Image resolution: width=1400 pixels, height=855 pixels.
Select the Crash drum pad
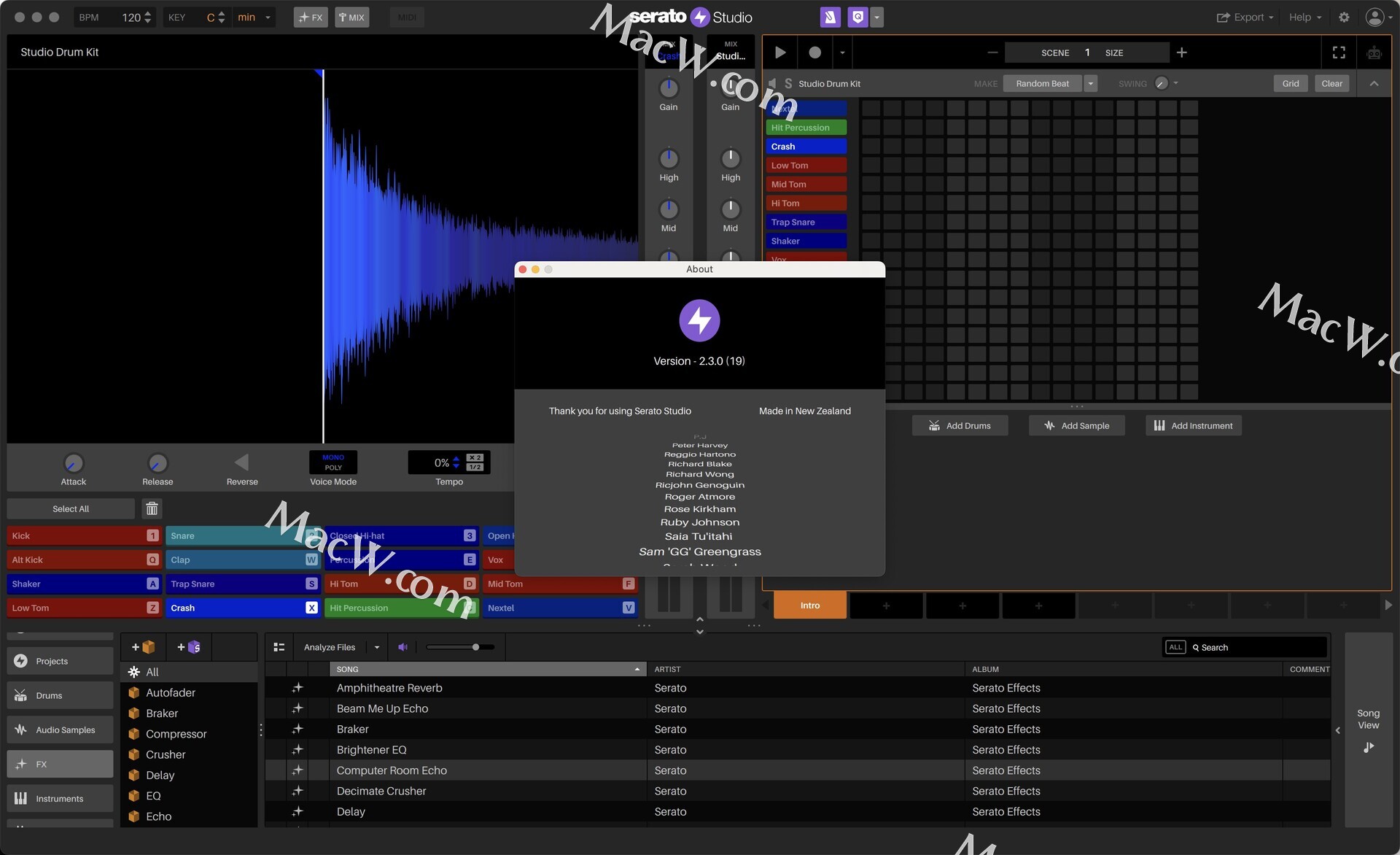[x=242, y=608]
